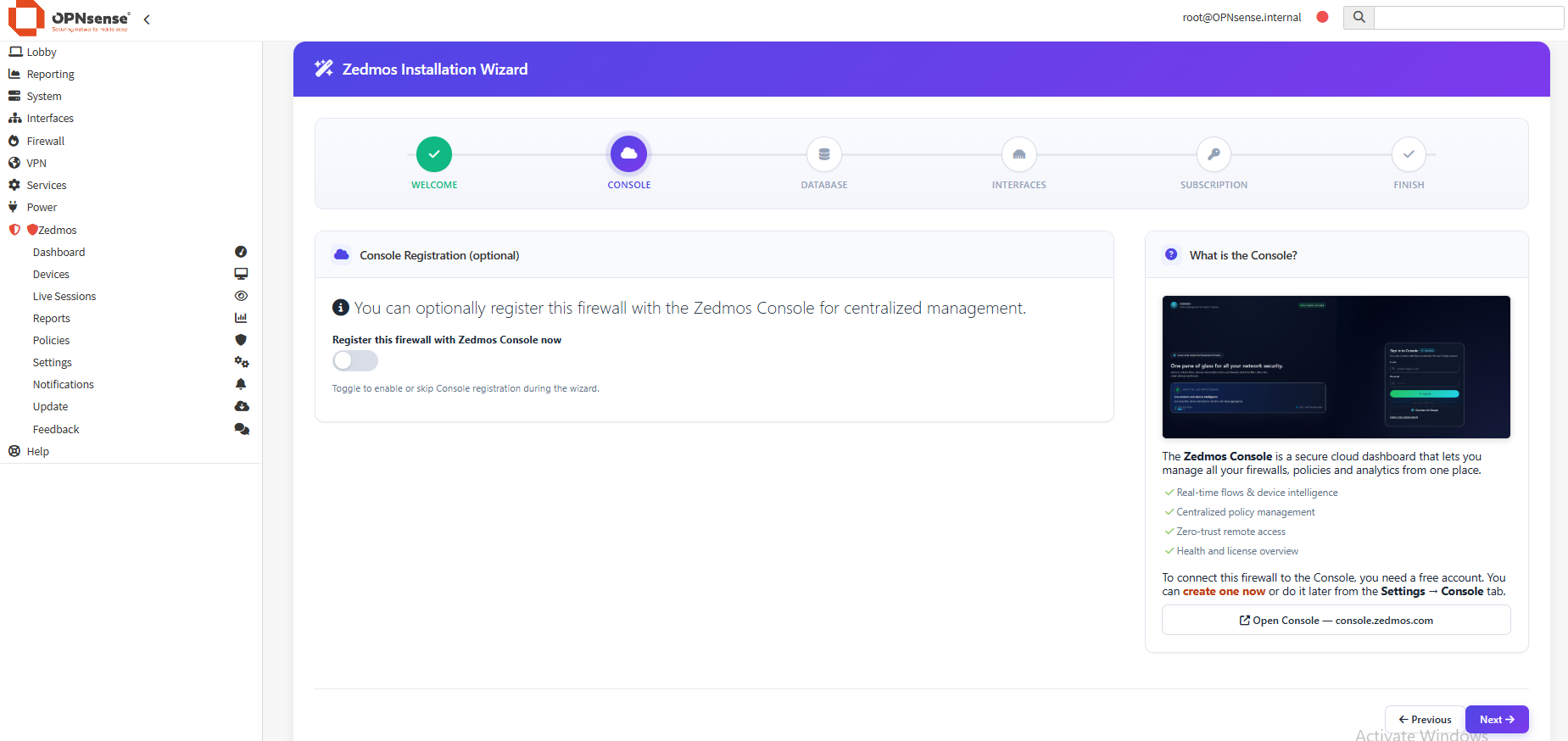
Task: Click the Update cloud download icon
Action: [242, 406]
